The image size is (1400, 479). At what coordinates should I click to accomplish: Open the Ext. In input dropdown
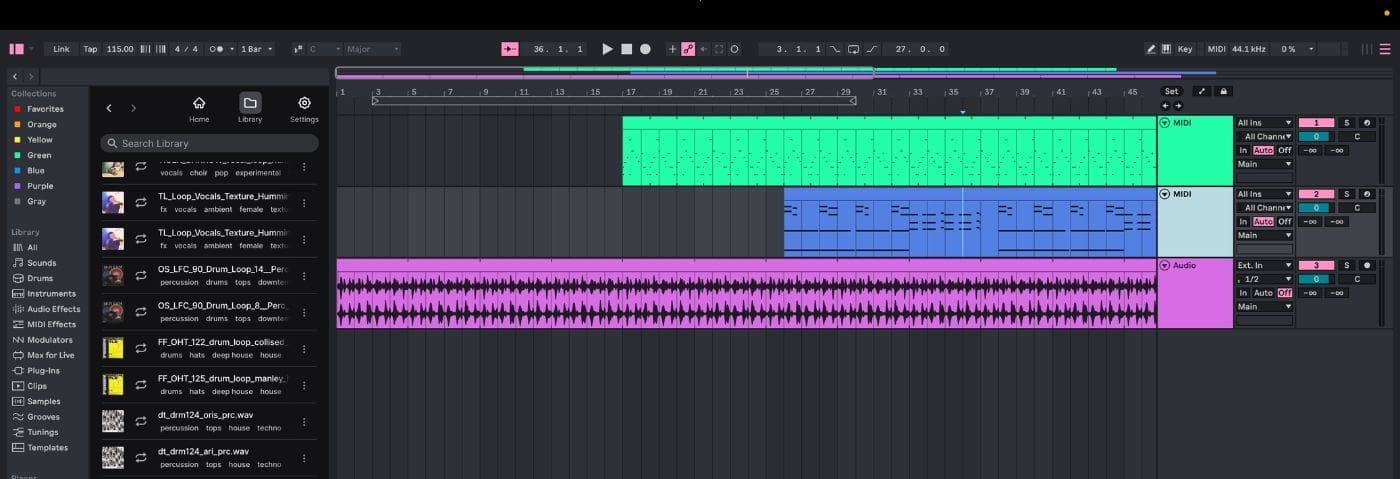coord(1264,266)
